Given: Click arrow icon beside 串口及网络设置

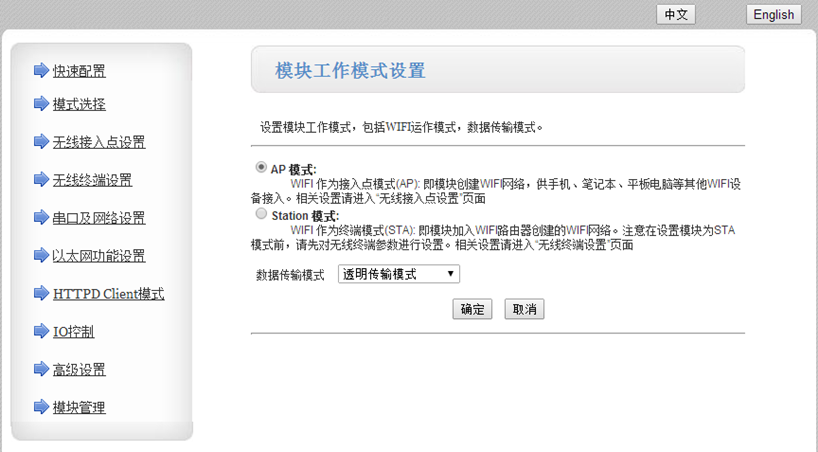Looking at the screenshot, I should point(41,217).
